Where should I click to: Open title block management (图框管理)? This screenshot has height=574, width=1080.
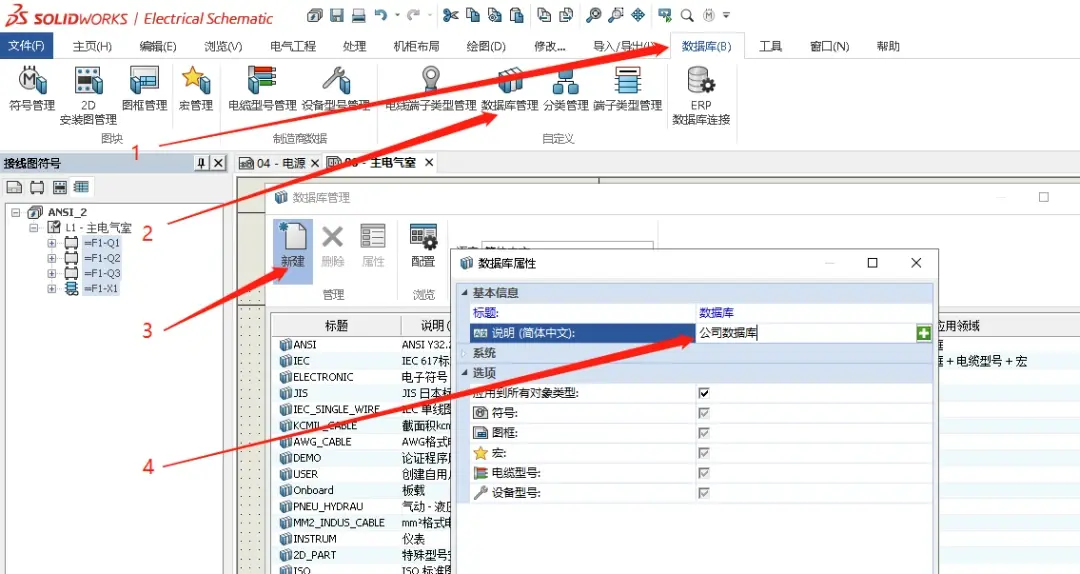point(145,89)
